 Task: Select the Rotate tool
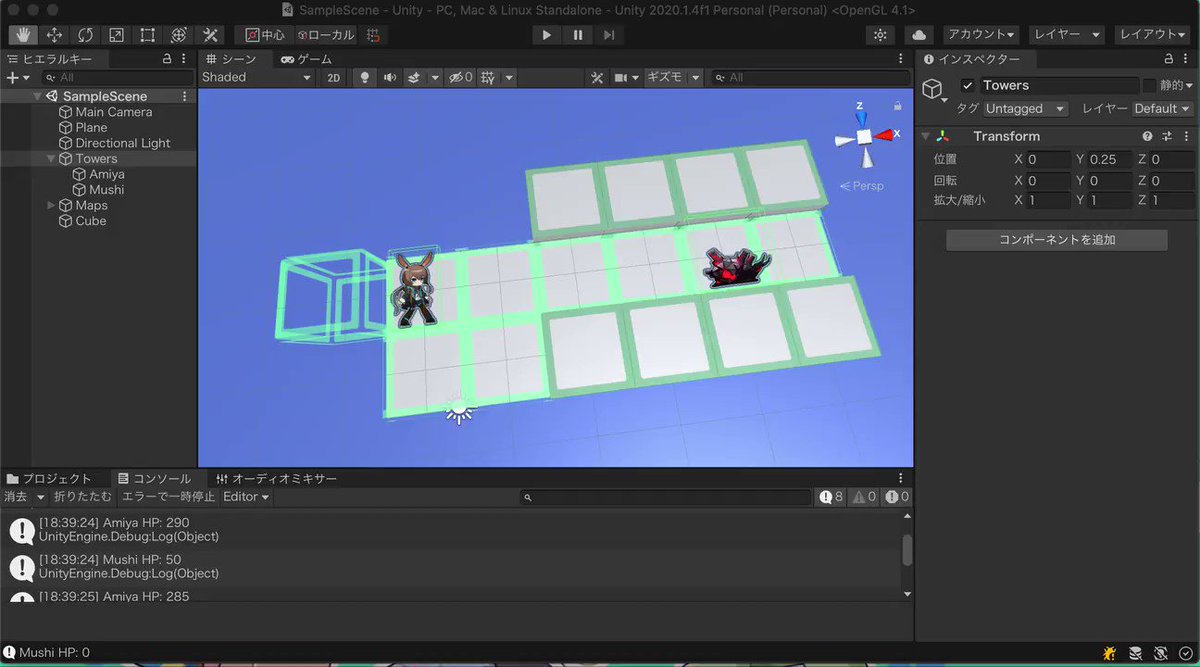coord(85,35)
